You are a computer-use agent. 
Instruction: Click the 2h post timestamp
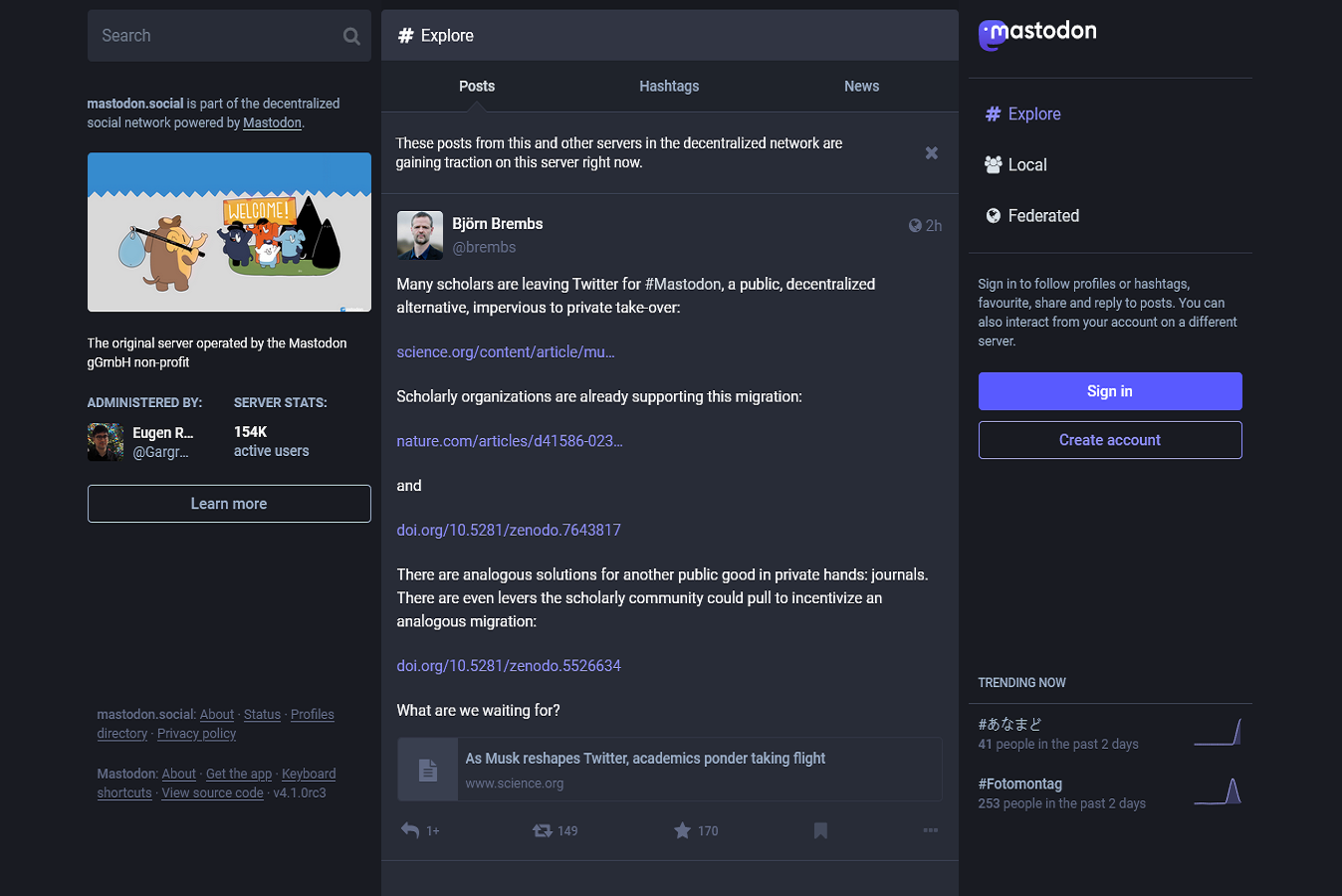pyautogui.click(x=934, y=226)
